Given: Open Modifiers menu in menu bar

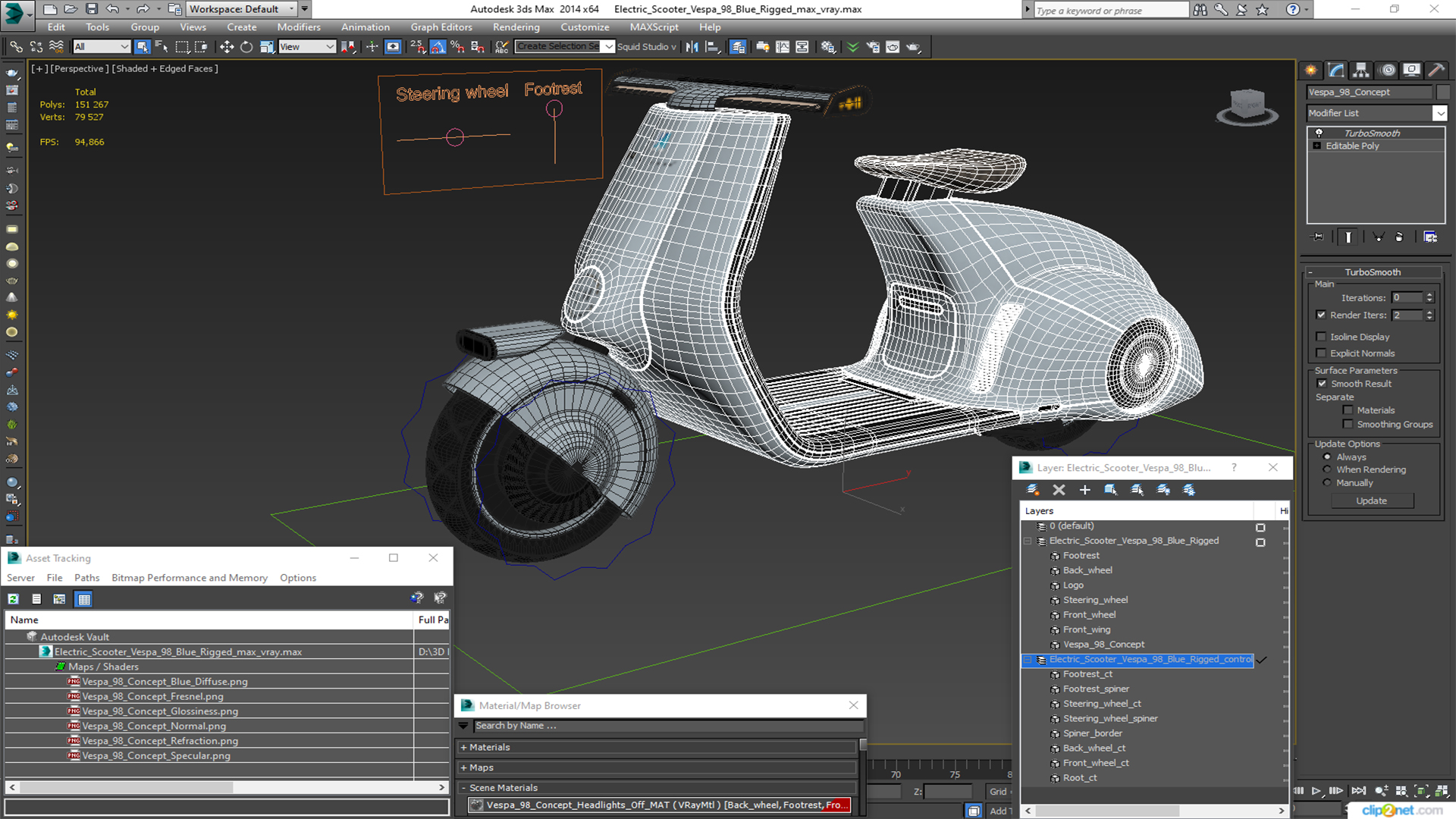Looking at the screenshot, I should click(x=297, y=27).
